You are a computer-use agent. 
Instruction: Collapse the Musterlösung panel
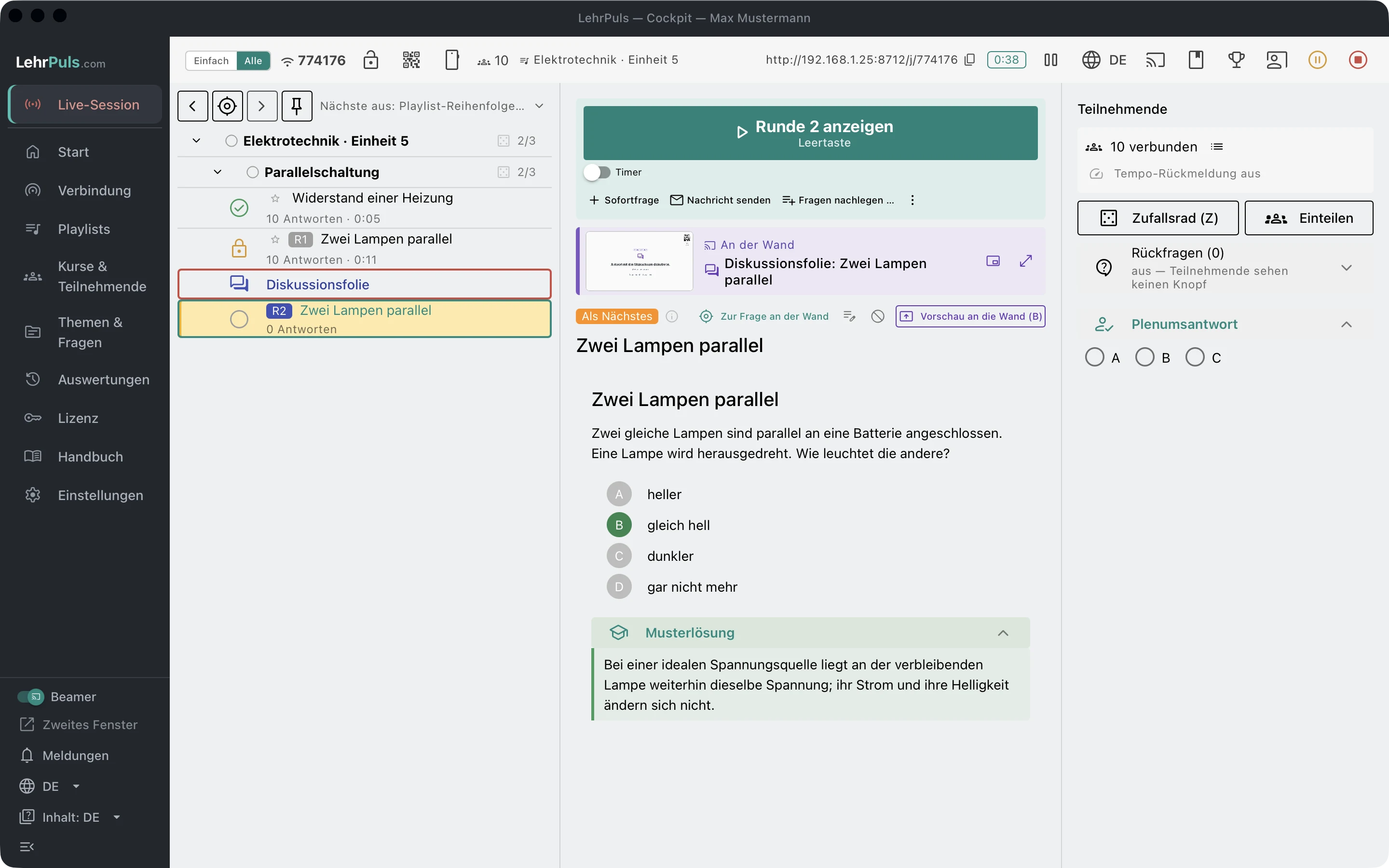1003,633
